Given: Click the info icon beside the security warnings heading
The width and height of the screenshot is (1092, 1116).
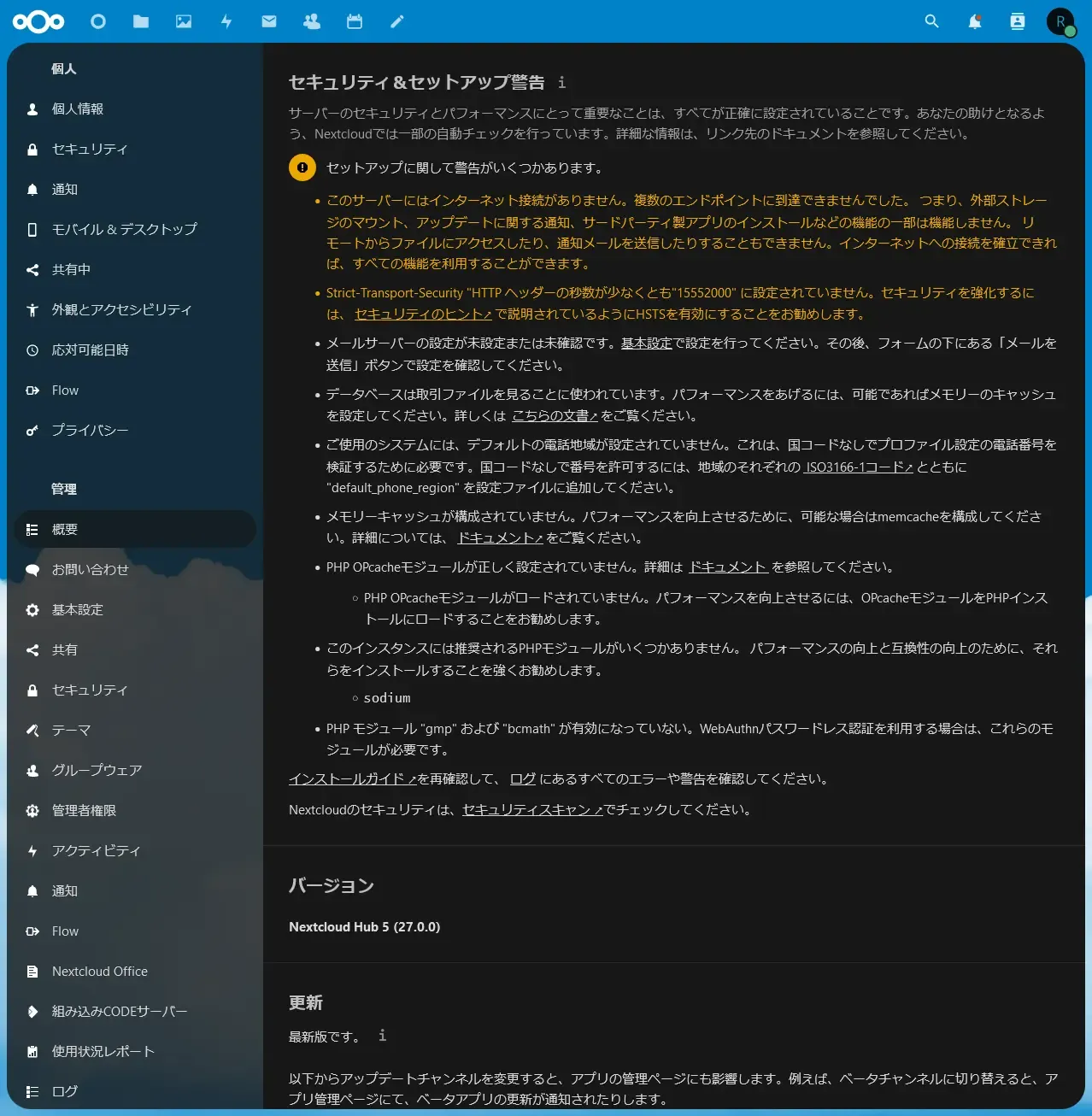Looking at the screenshot, I should pyautogui.click(x=561, y=82).
